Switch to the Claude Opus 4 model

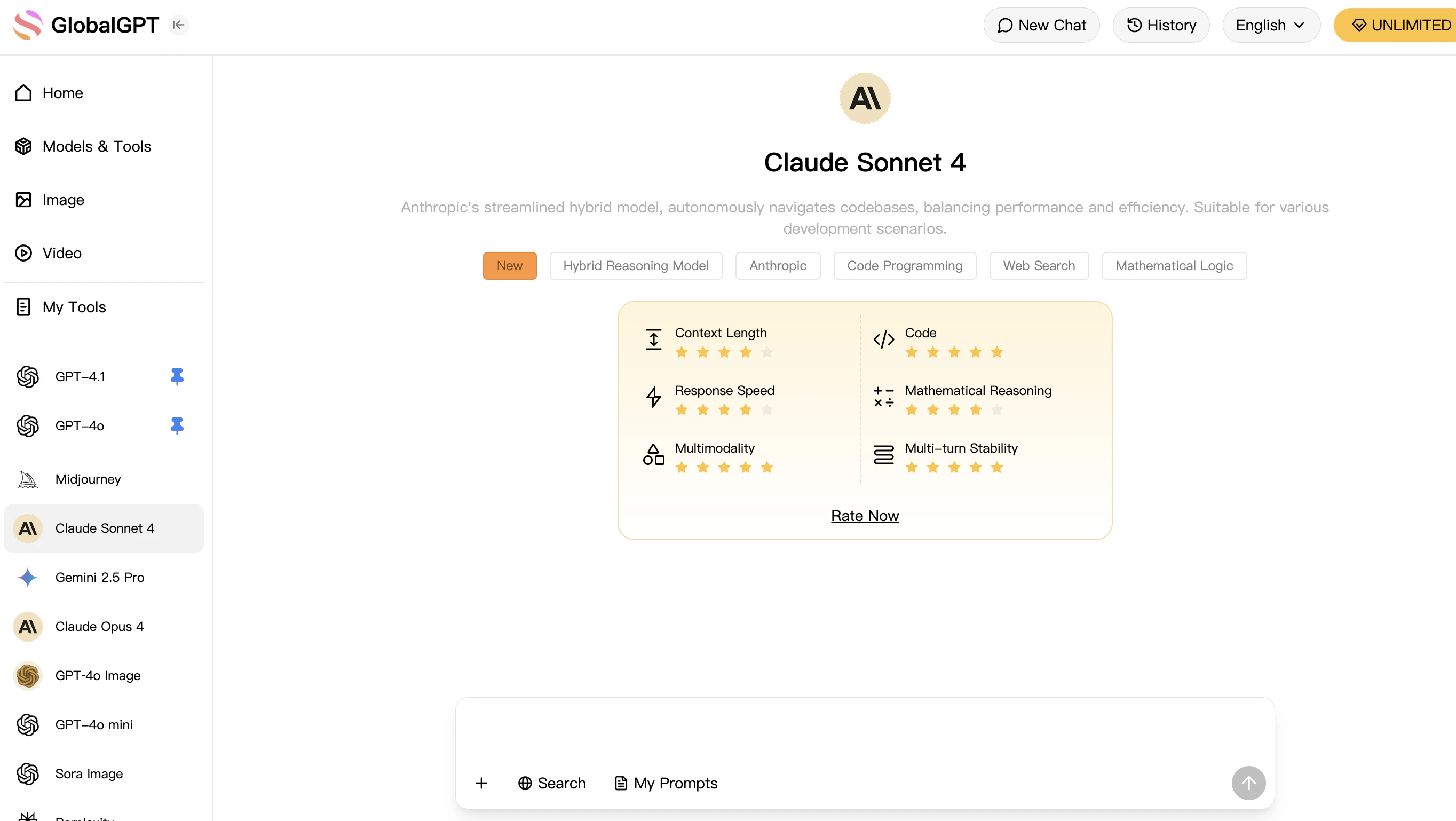[x=99, y=627]
